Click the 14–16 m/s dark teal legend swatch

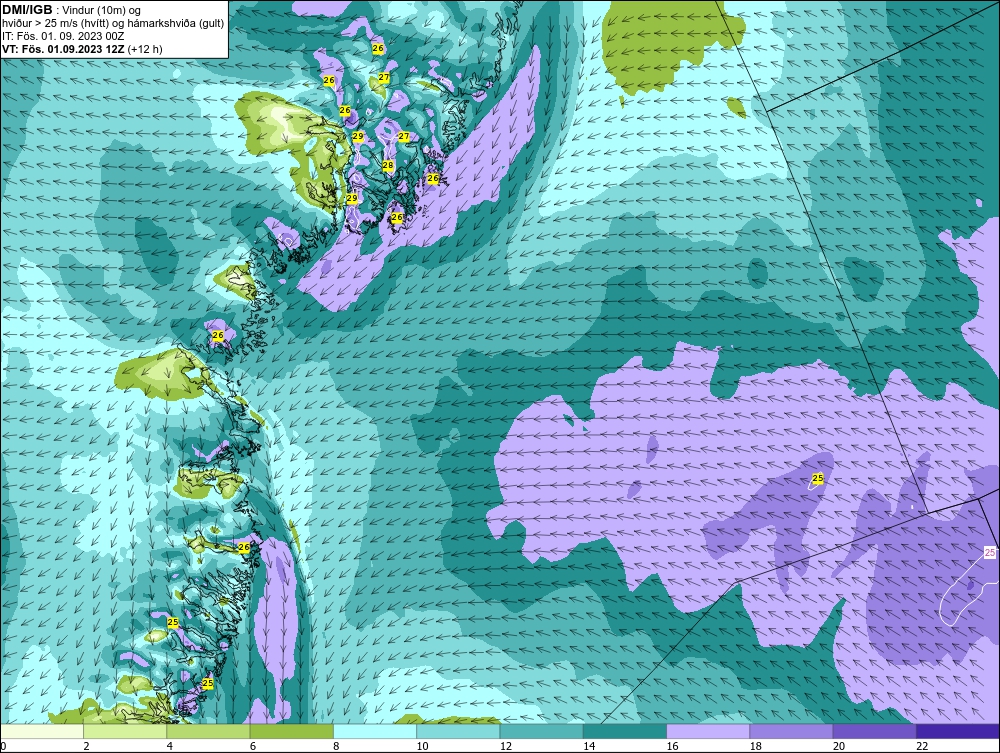click(624, 731)
